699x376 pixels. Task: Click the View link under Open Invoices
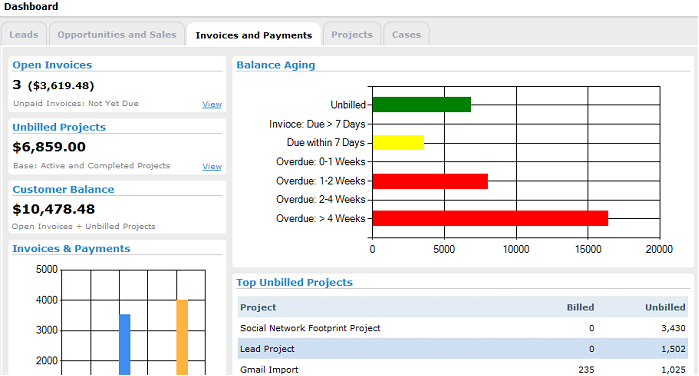click(212, 104)
